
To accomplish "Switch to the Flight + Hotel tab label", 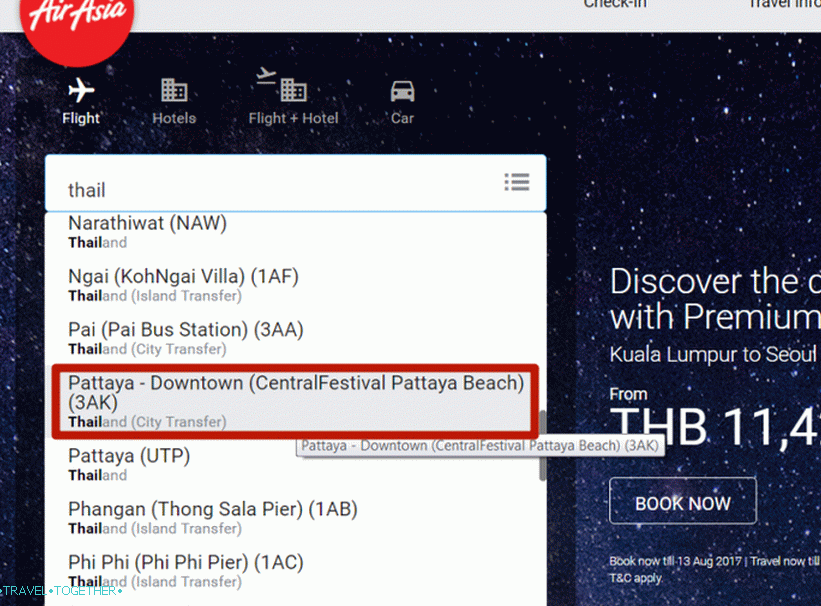I will 293,118.
